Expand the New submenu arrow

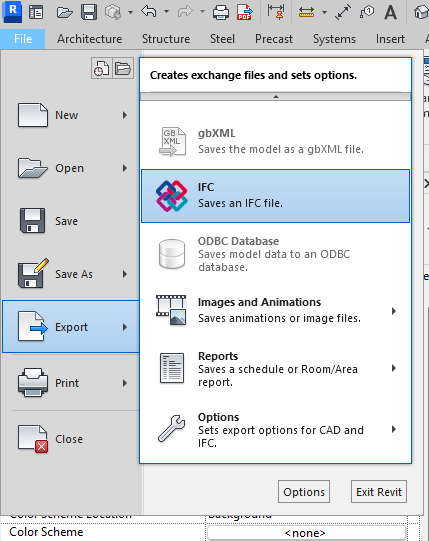[x=125, y=115]
